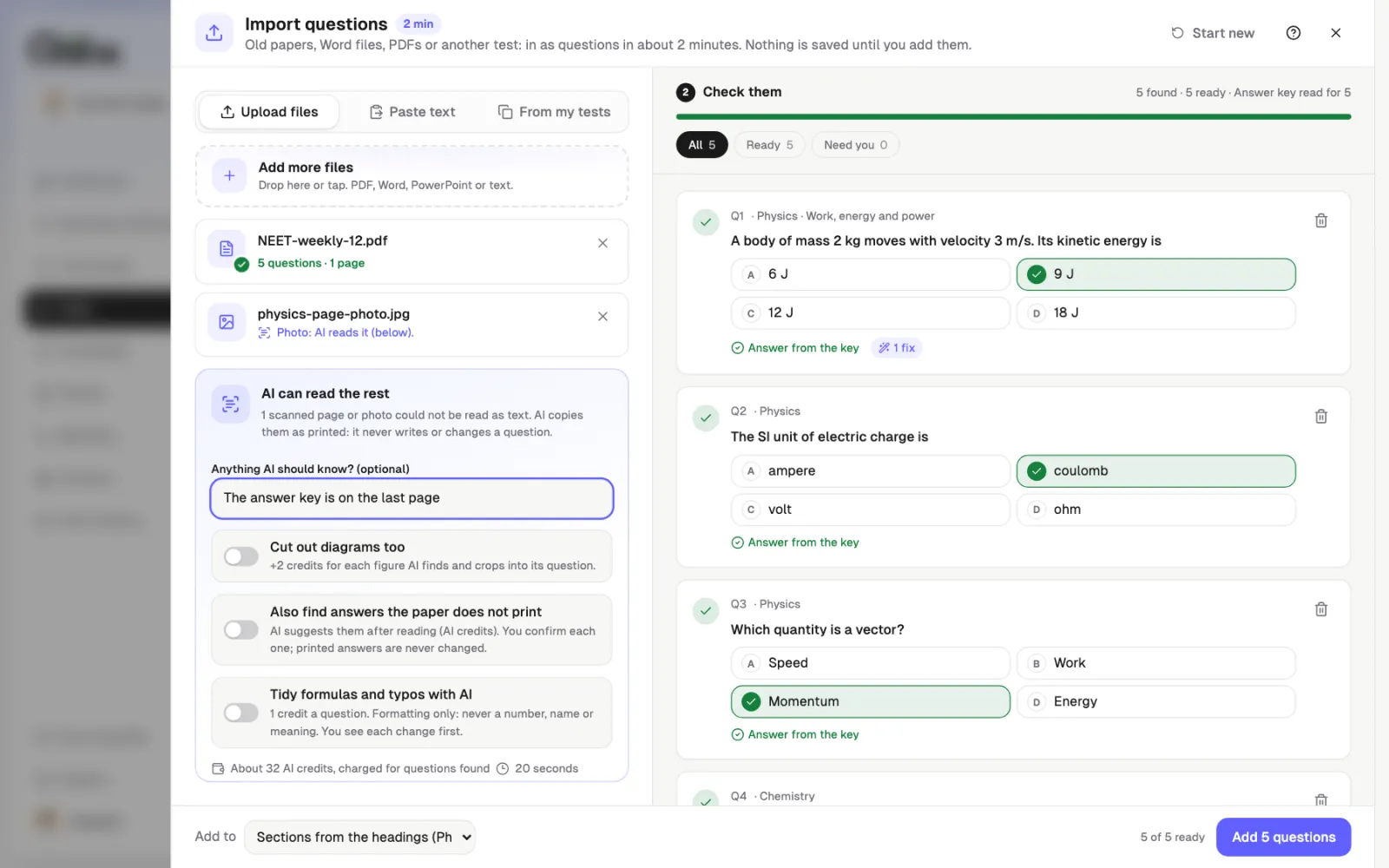Click the import upload icon beside the title
The width and height of the screenshot is (1389, 868).
[214, 33]
